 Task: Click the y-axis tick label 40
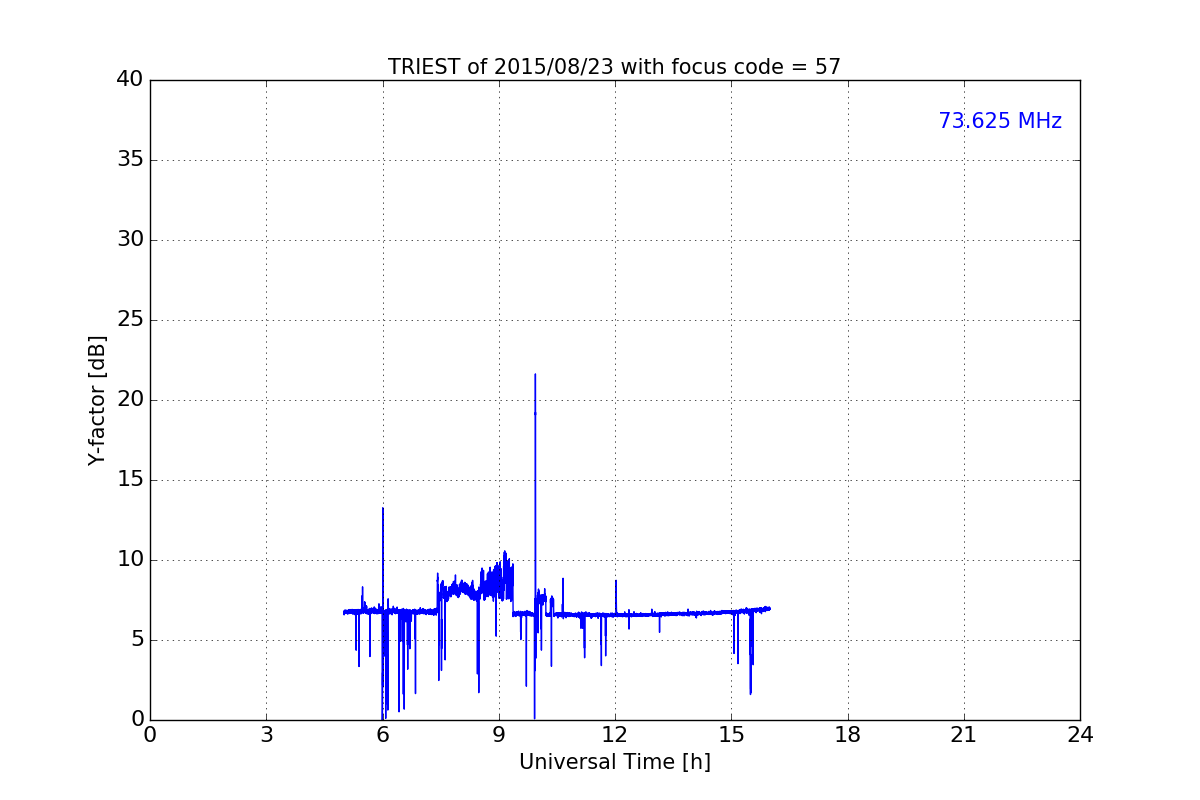point(129,80)
